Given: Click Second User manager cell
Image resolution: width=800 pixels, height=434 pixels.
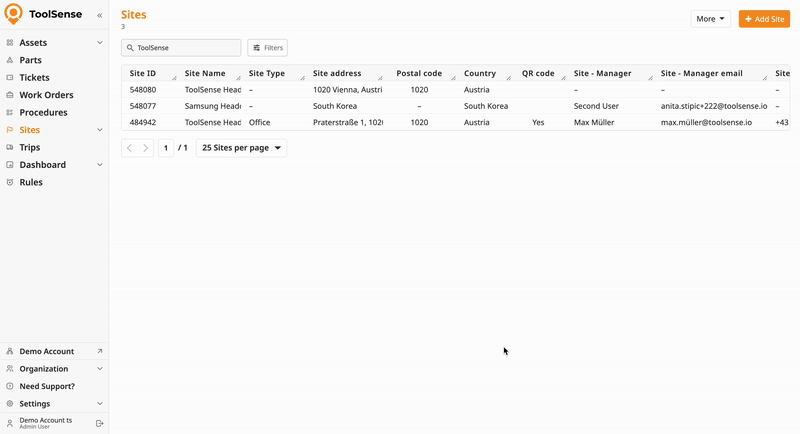Looking at the screenshot, I should tap(596, 106).
